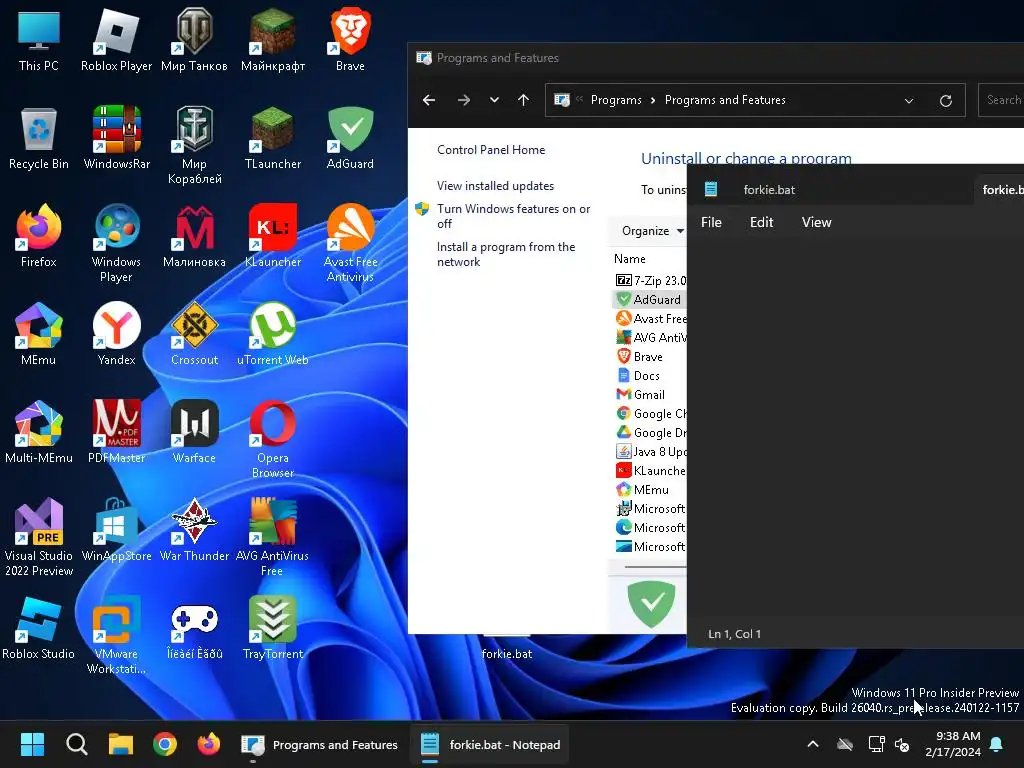Viewport: 1024px width, 768px height.
Task: Open Notepad View menu
Action: tap(816, 222)
